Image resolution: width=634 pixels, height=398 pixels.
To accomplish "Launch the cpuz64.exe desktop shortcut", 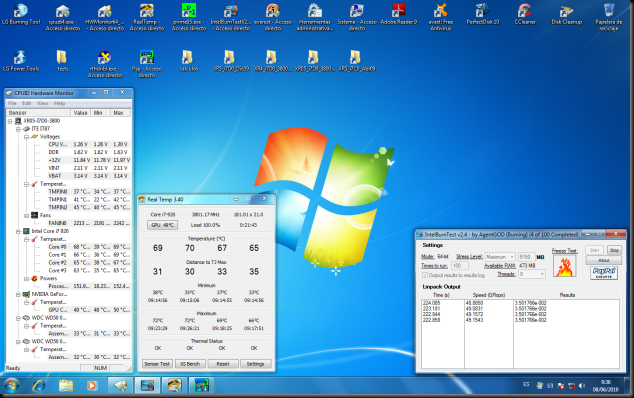I will 63,18.
